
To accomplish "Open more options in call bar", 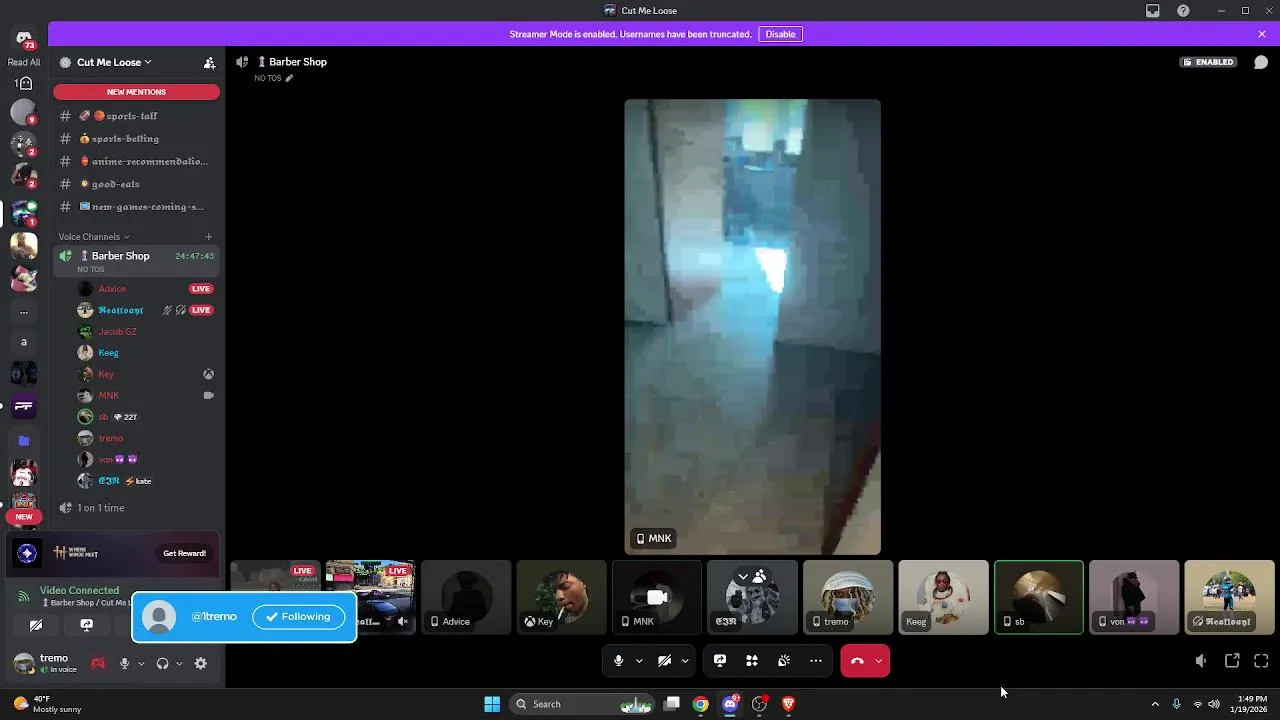I will tap(816, 661).
